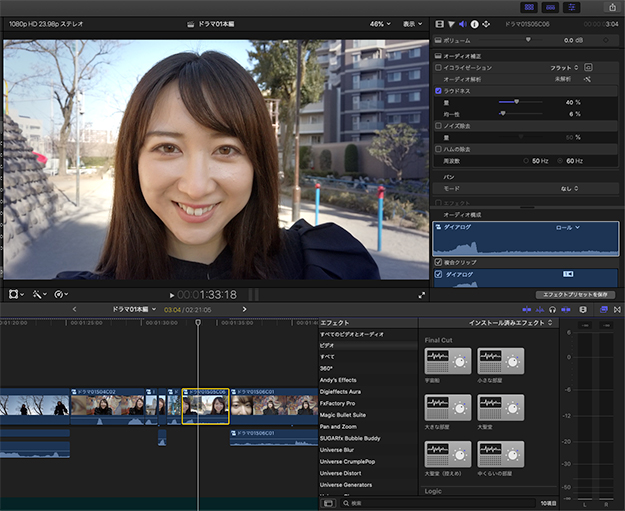Toggle the browser display icon in top toolbar
Viewport: 625px width, 511px height.
(x=529, y=7)
